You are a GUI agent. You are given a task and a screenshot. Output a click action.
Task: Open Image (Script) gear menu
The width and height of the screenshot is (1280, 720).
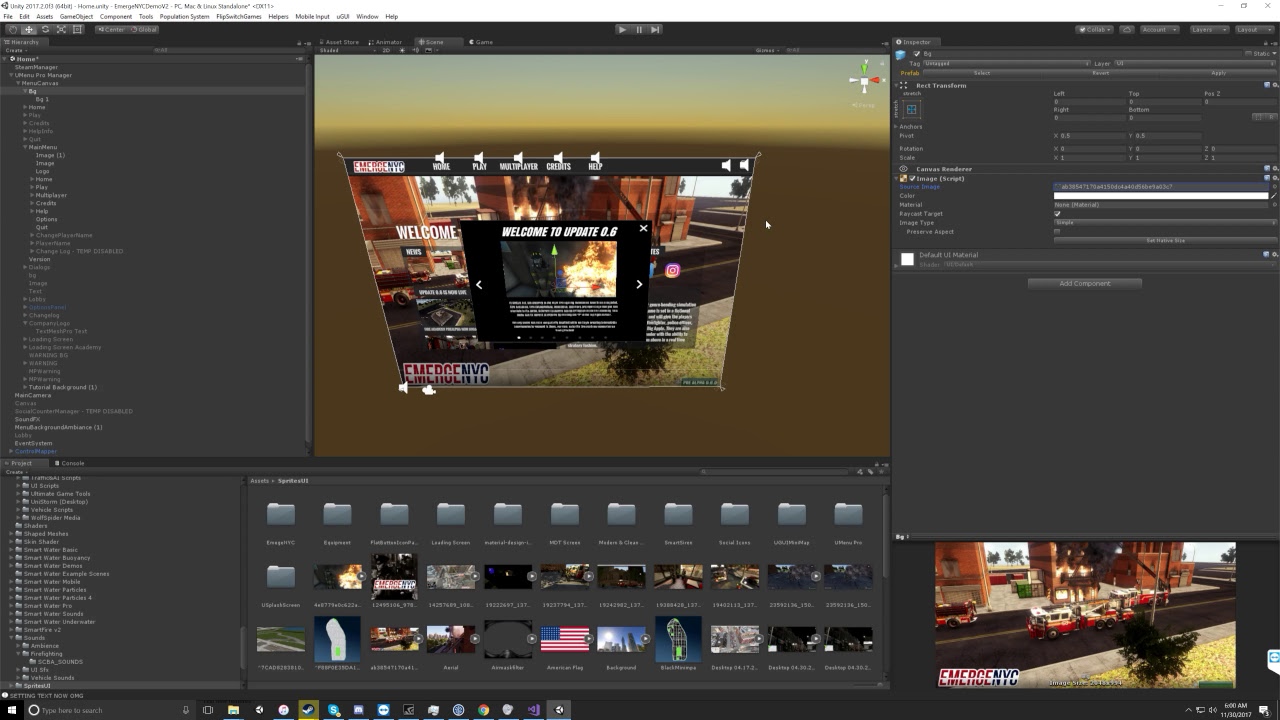pos(1274,178)
